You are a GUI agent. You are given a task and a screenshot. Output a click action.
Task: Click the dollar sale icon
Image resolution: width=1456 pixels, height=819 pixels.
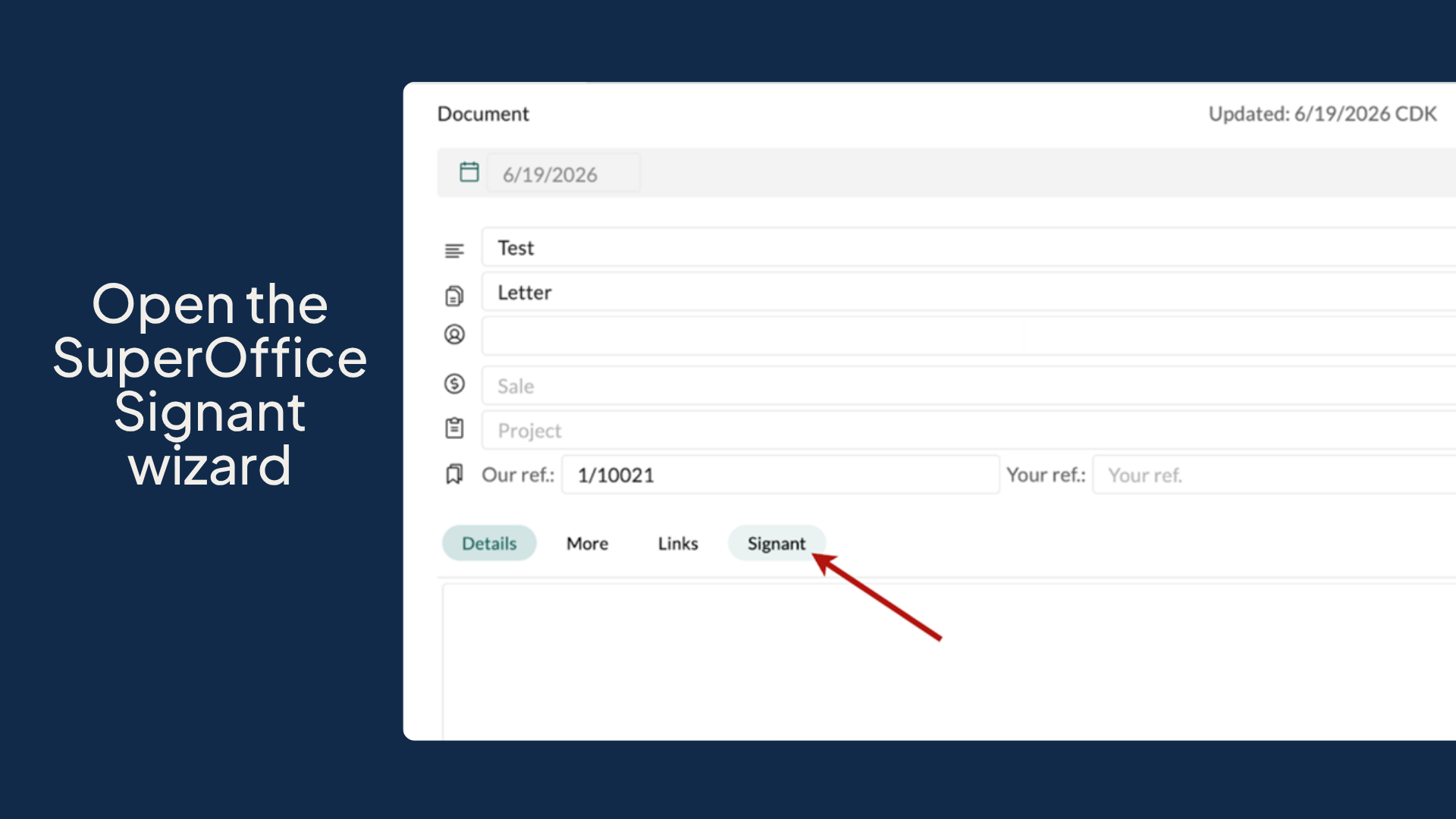click(454, 384)
